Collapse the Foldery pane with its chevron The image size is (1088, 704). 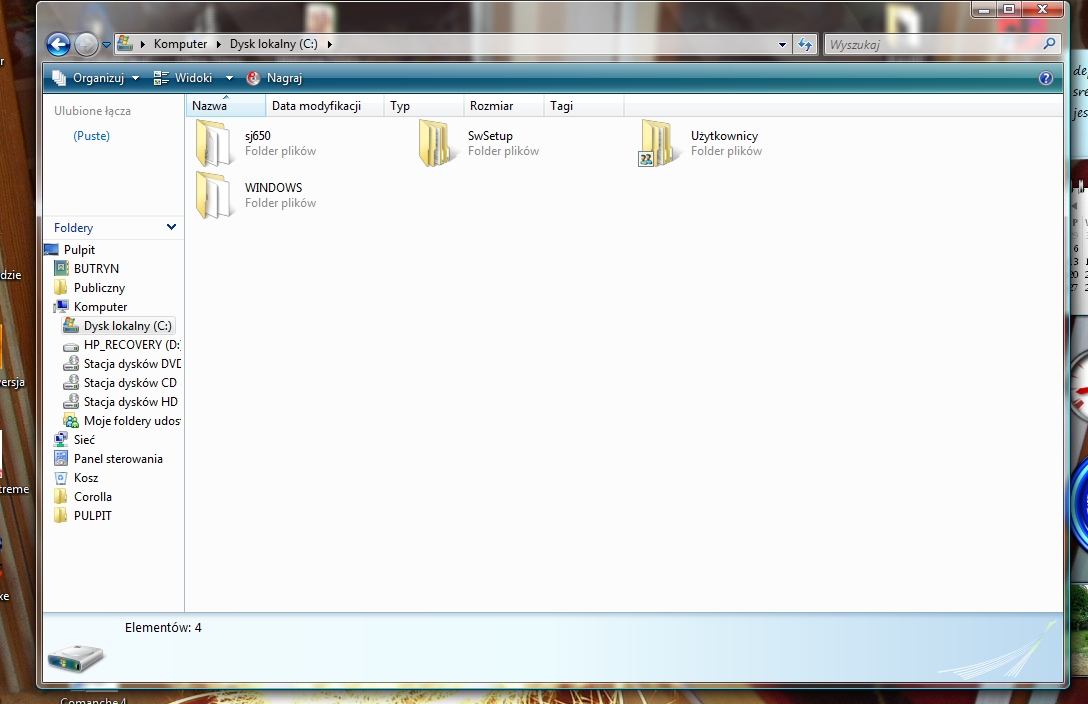[171, 227]
